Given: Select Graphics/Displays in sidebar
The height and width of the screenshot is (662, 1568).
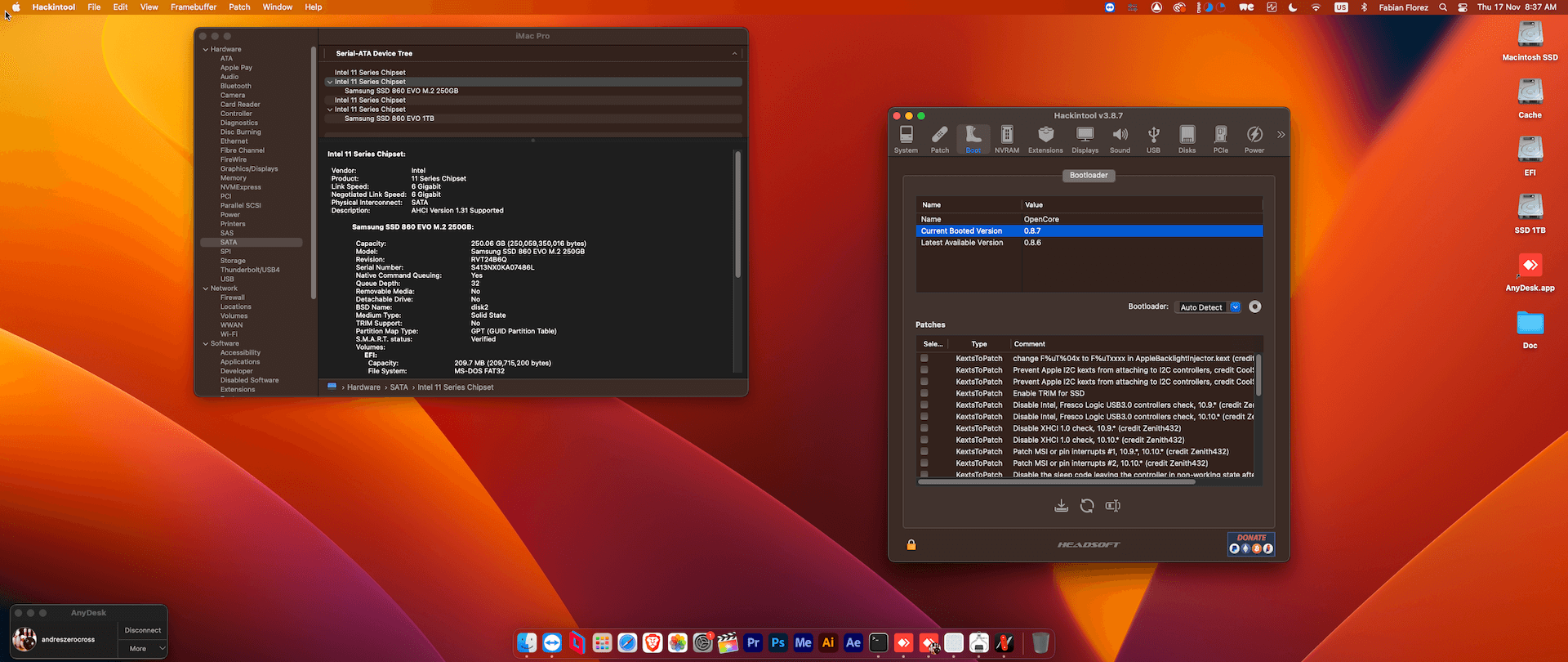Looking at the screenshot, I should (x=249, y=169).
